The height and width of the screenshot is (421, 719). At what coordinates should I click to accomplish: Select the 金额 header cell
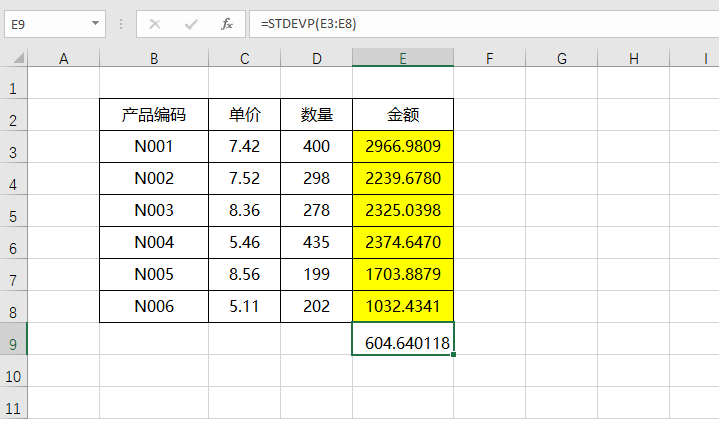[402, 115]
